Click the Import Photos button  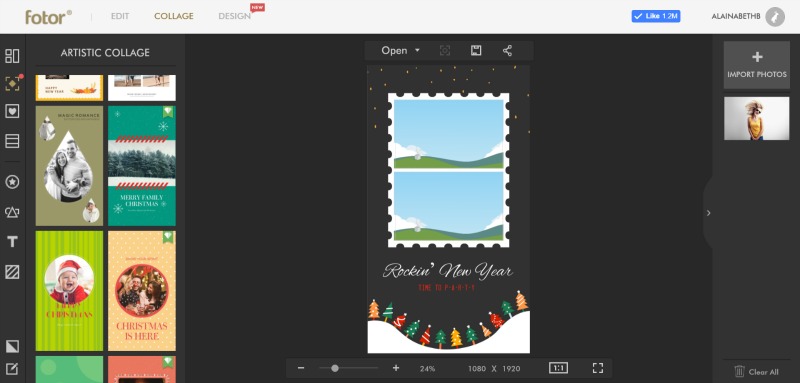click(x=757, y=65)
